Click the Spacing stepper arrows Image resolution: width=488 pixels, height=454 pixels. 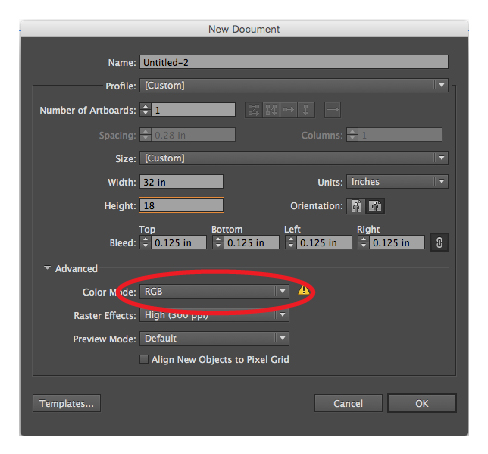point(145,135)
